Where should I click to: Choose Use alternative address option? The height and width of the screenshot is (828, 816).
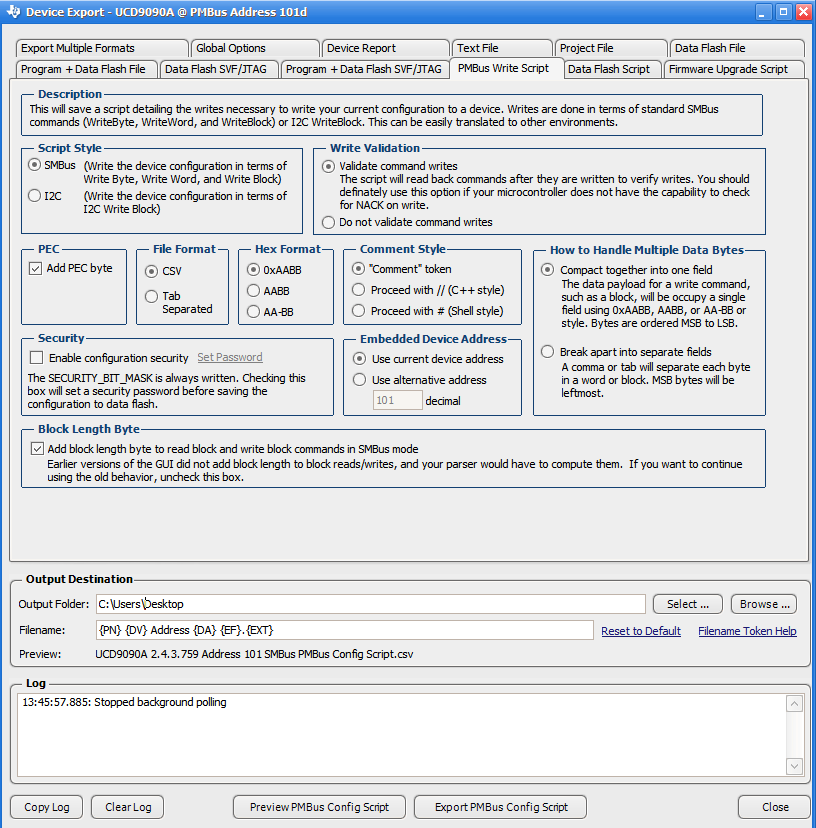[361, 379]
